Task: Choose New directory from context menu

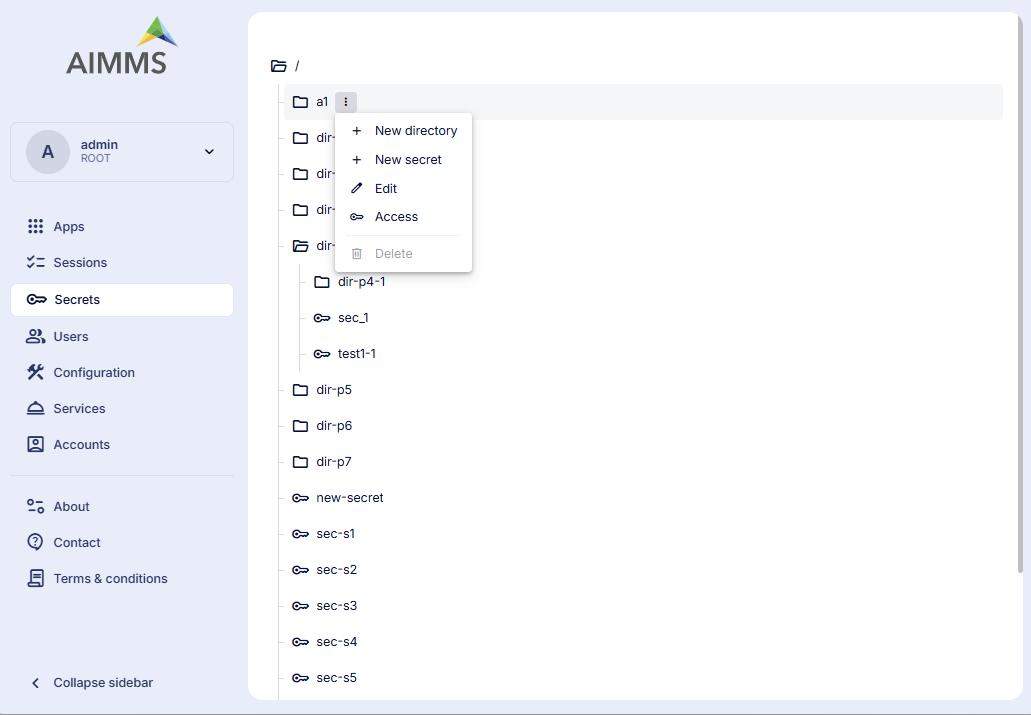Action: (x=415, y=131)
